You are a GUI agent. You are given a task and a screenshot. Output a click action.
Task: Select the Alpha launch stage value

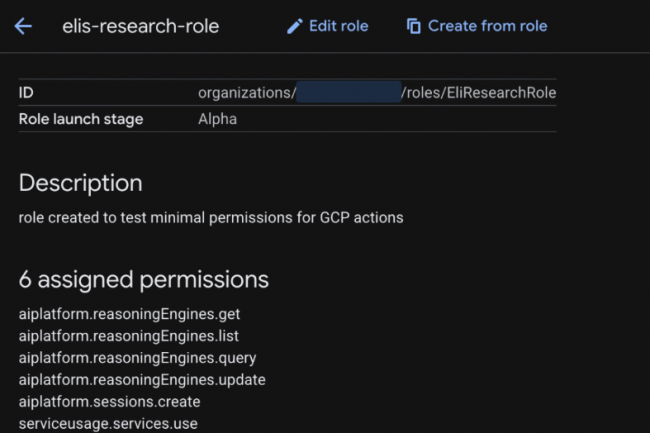(217, 119)
